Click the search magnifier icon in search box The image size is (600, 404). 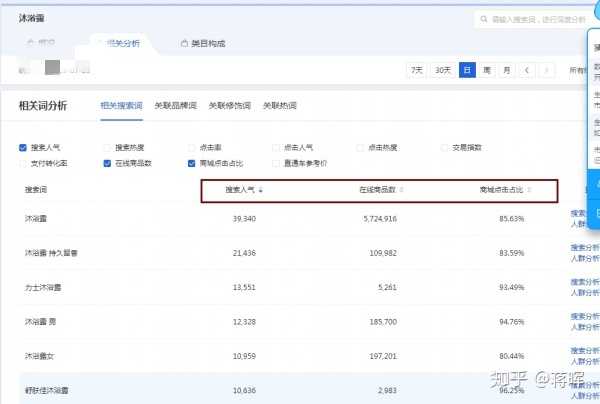[x=484, y=19]
